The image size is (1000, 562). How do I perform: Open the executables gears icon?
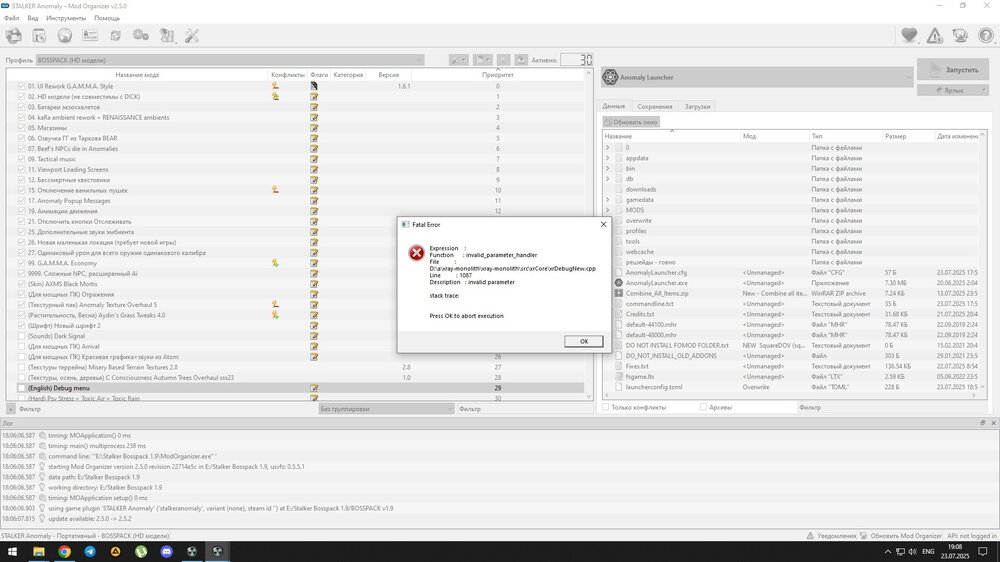tap(141, 36)
